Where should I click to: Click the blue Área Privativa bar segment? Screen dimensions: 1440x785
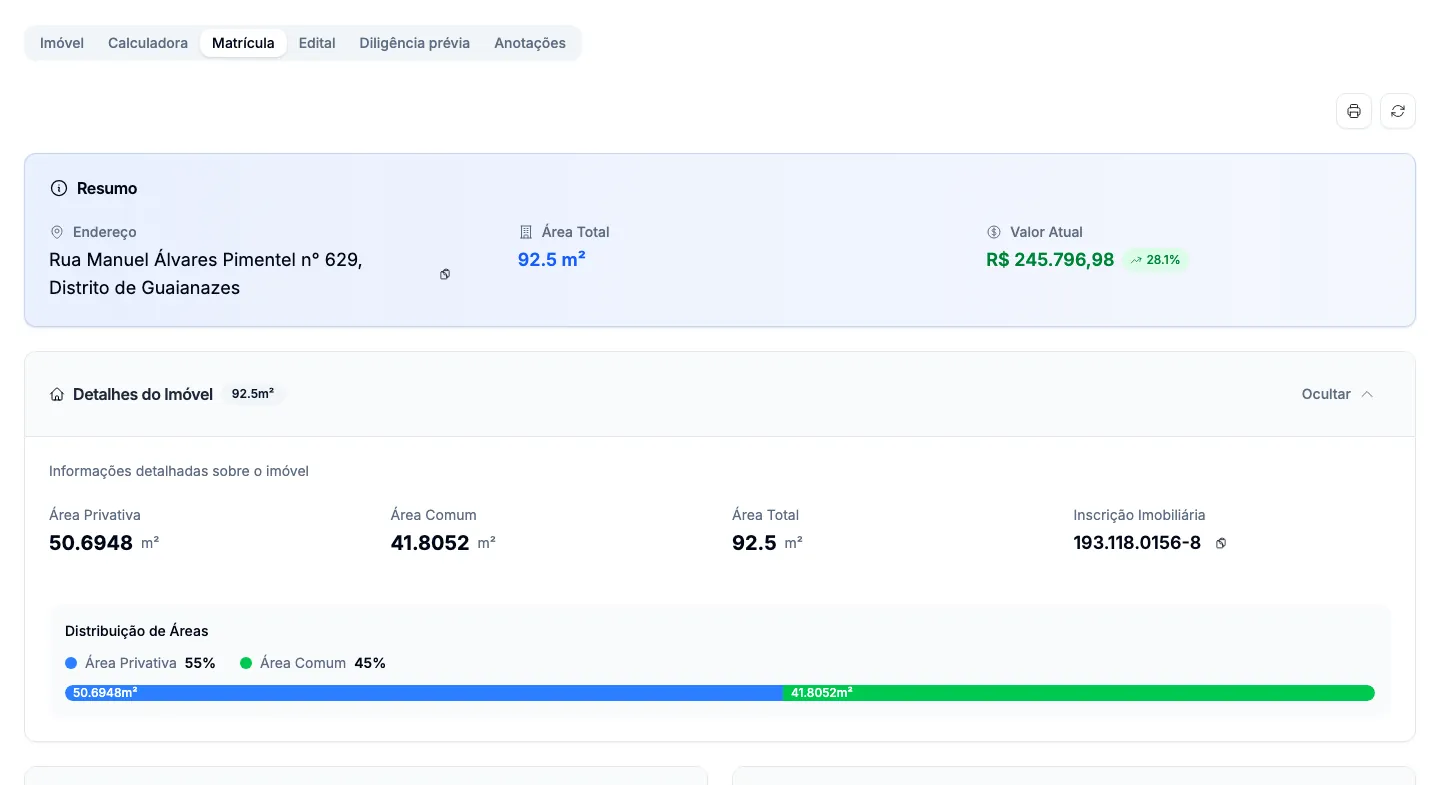pos(424,693)
